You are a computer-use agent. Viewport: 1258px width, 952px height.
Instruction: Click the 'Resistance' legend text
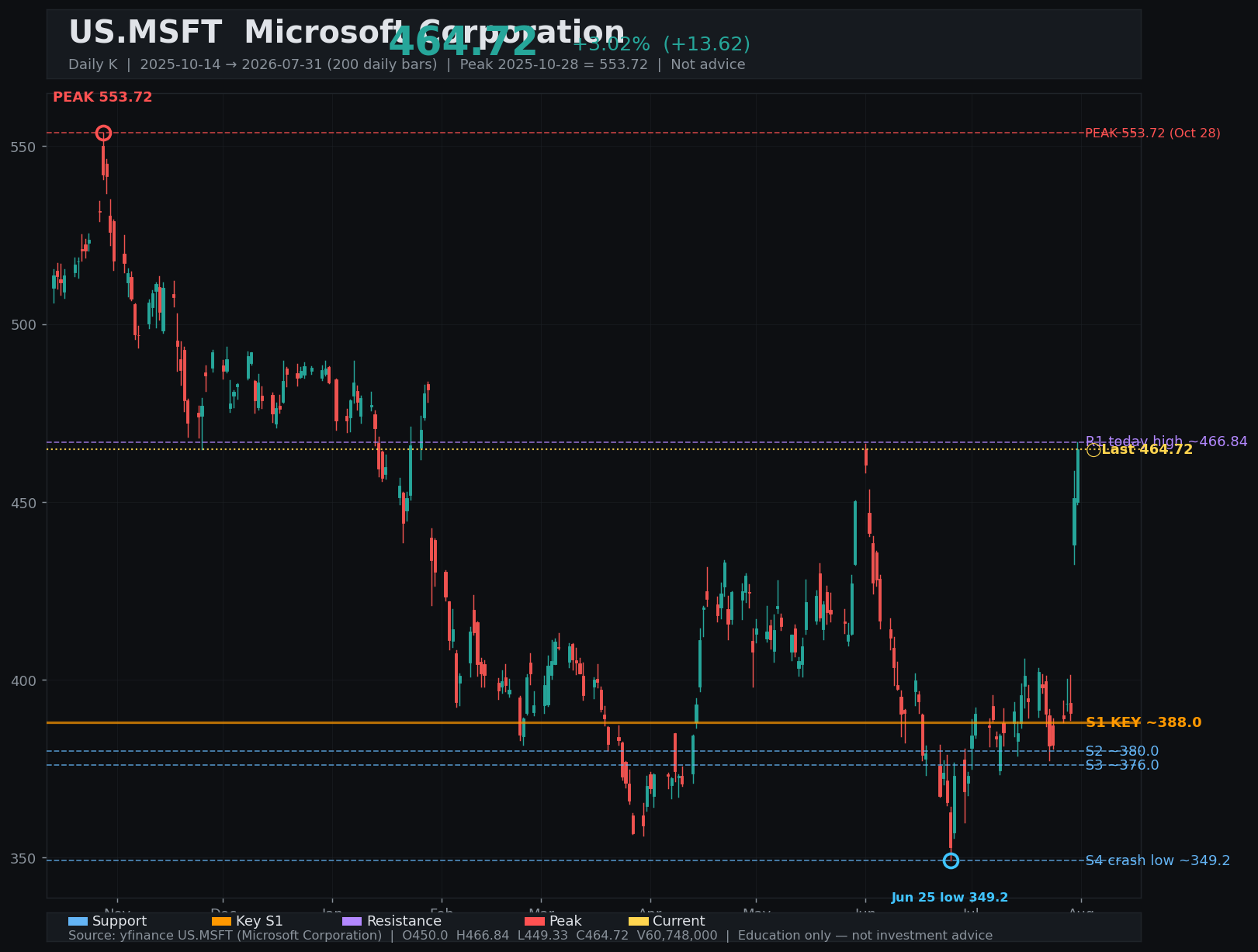tap(404, 922)
